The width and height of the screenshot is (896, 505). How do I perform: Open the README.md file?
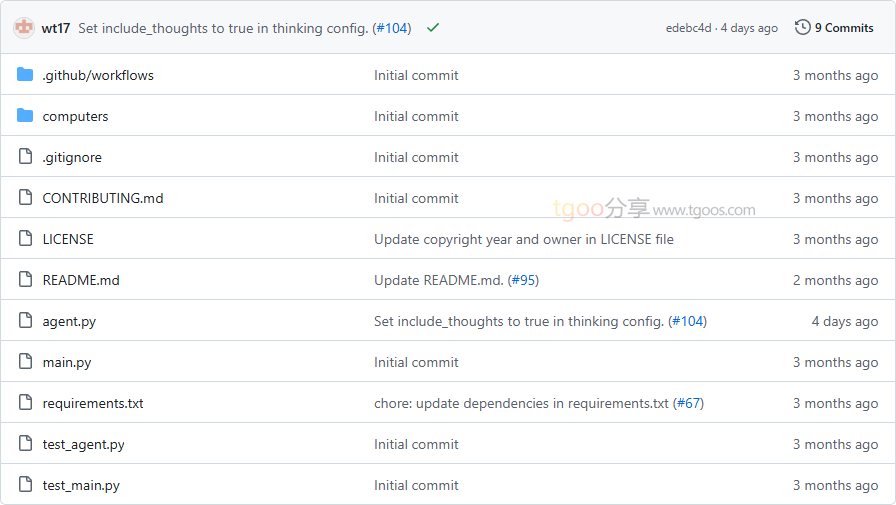coord(81,280)
